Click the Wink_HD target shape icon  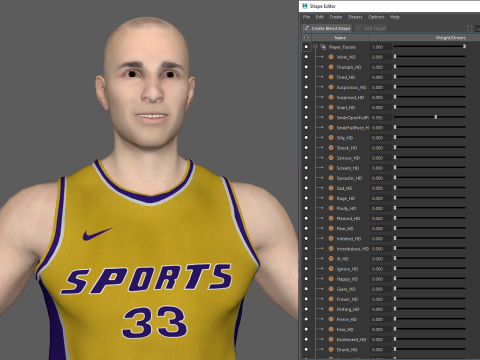331,57
